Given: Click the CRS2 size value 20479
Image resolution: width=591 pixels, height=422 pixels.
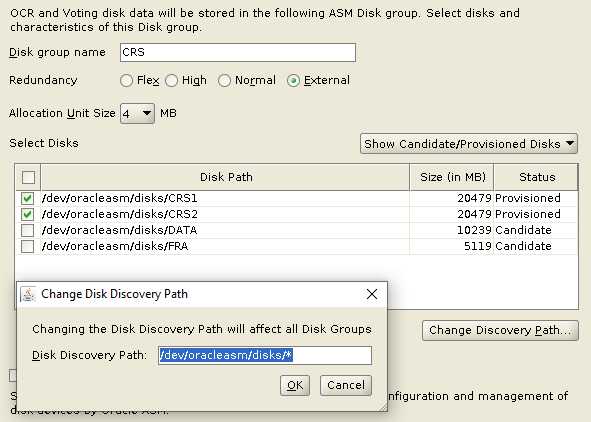Looking at the screenshot, I should 474,214.
